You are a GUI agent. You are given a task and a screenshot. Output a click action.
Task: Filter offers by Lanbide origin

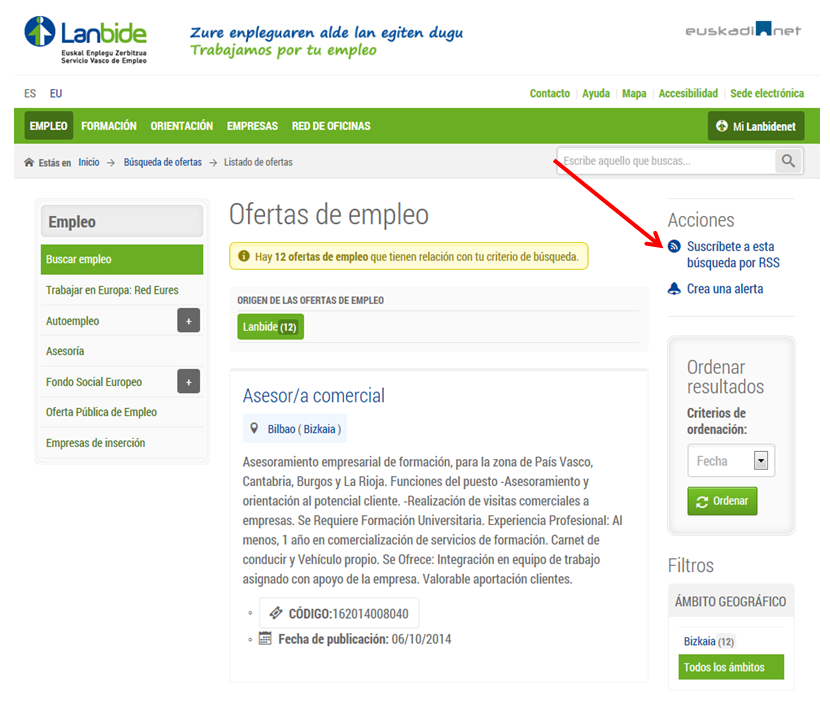point(270,327)
